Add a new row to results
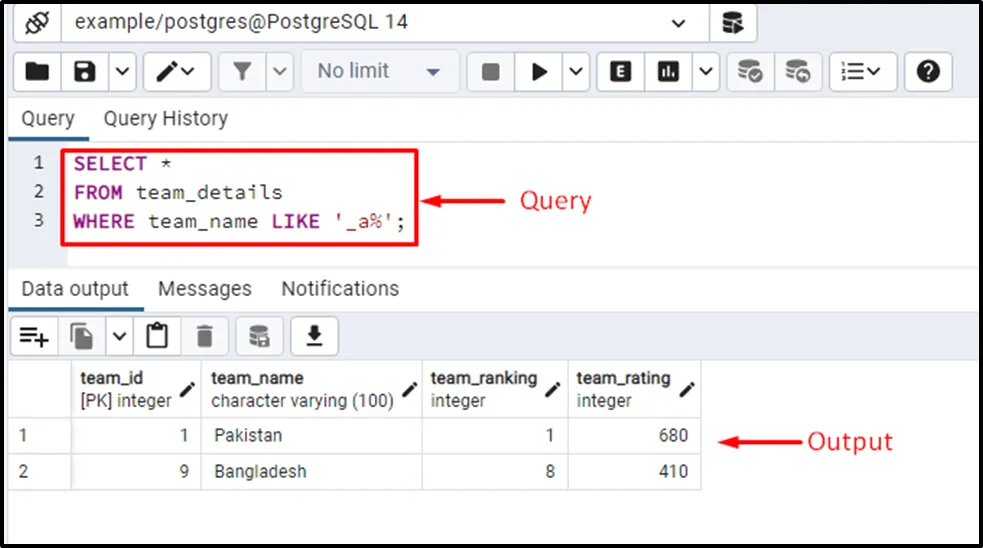 coord(34,337)
